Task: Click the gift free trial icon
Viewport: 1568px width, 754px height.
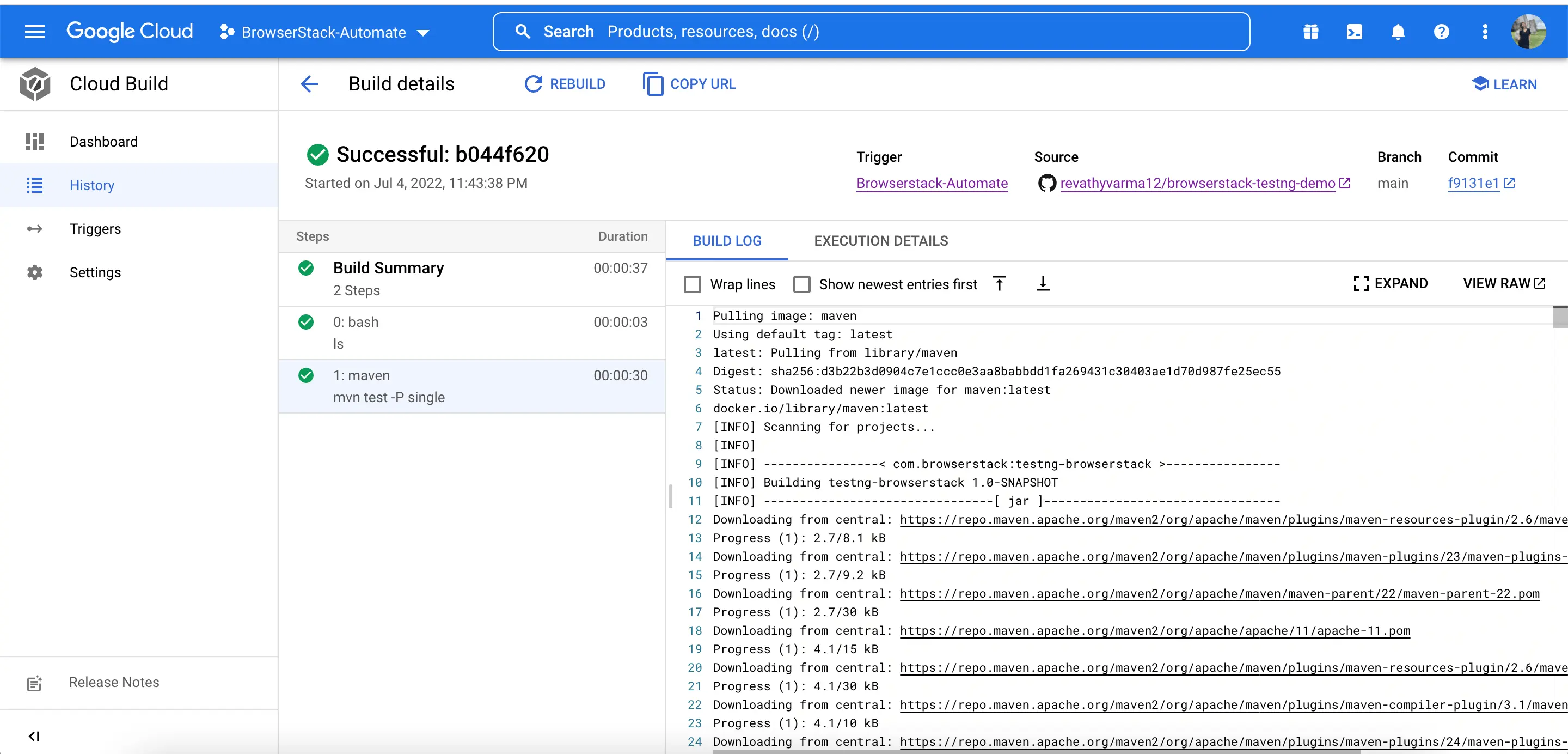Action: point(1310,32)
